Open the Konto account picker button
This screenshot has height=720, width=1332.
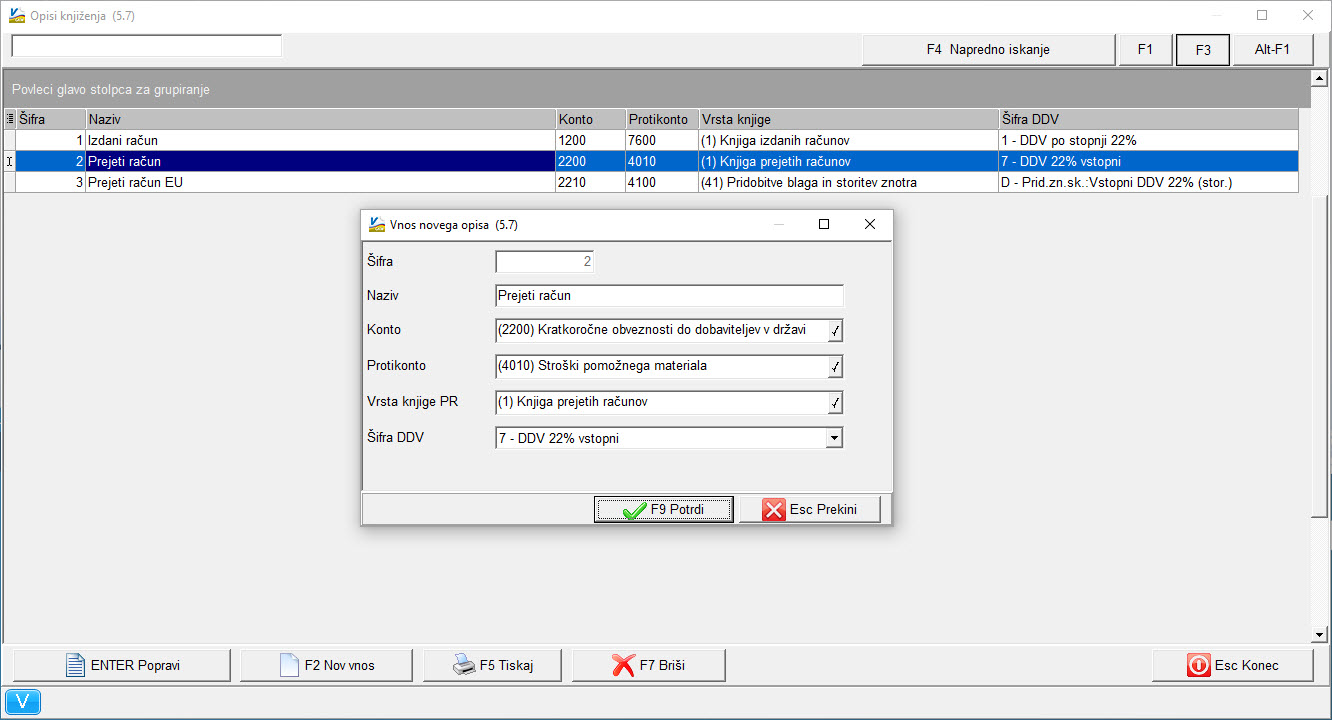pyautogui.click(x=835, y=331)
